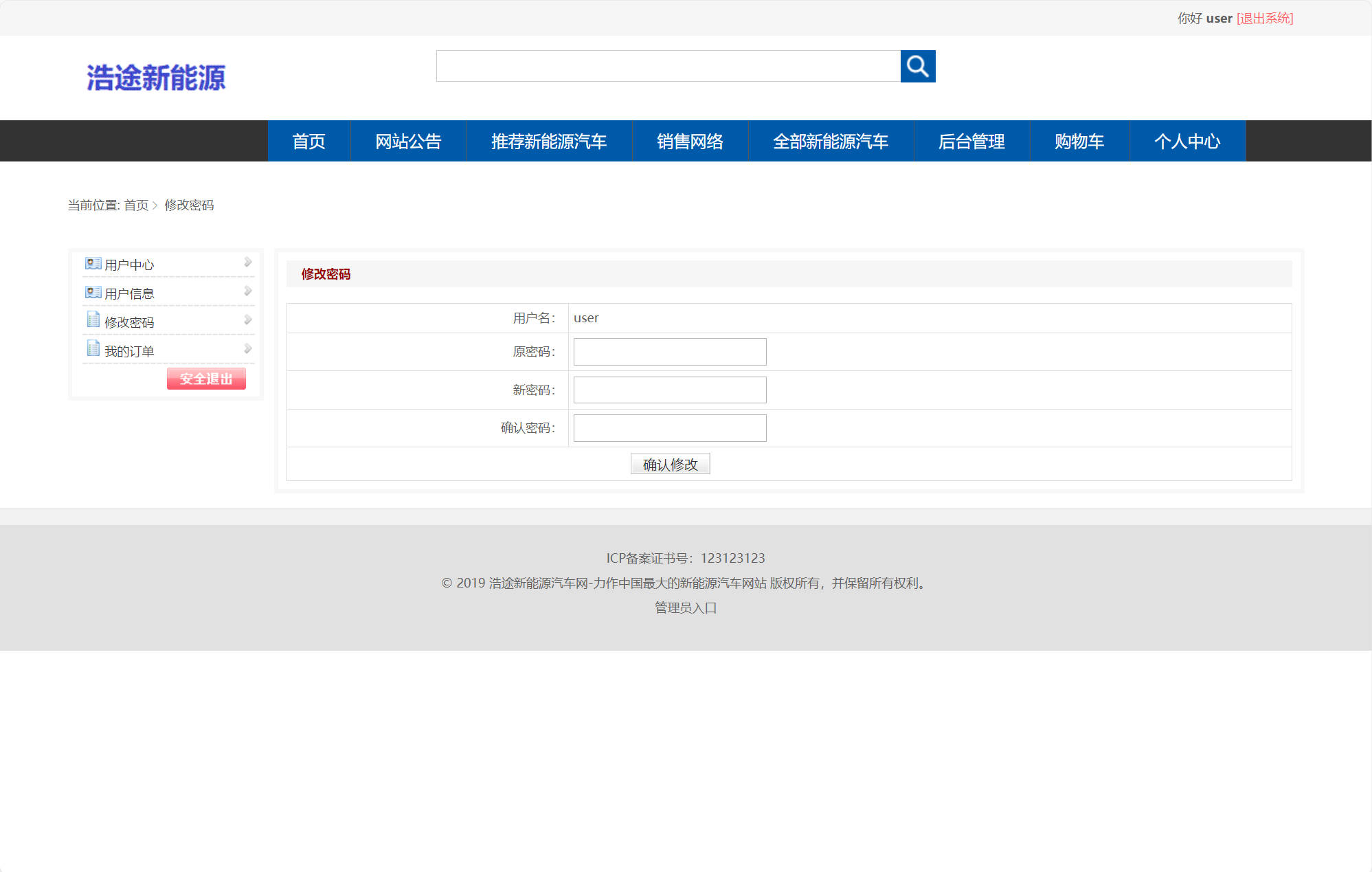
Task: Click the search magnifier icon
Action: click(x=918, y=67)
